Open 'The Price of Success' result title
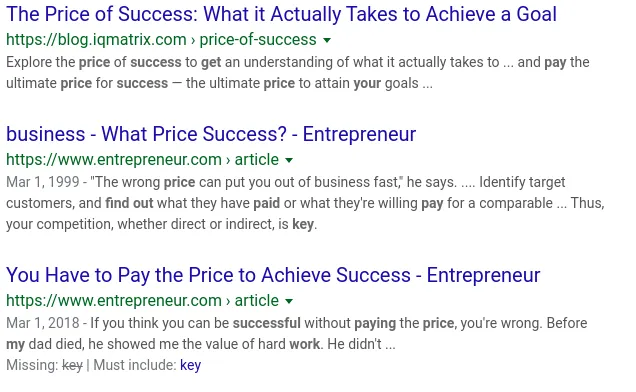The width and height of the screenshot is (636, 392). [x=281, y=14]
